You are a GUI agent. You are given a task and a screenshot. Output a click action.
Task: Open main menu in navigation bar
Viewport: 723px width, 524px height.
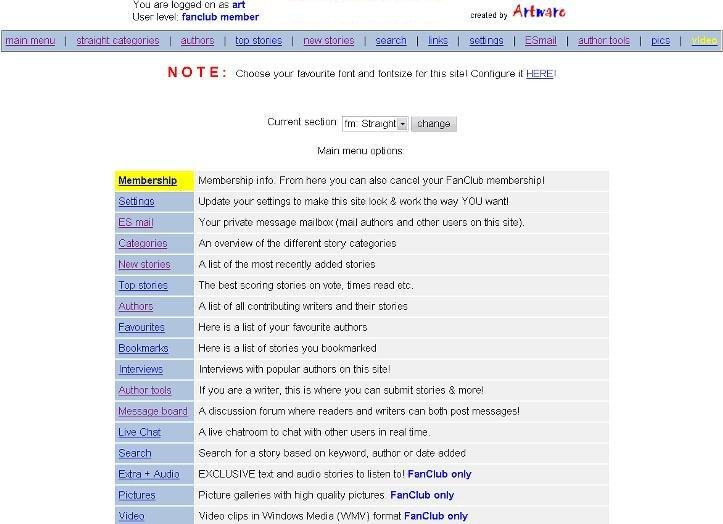[x=30, y=41]
